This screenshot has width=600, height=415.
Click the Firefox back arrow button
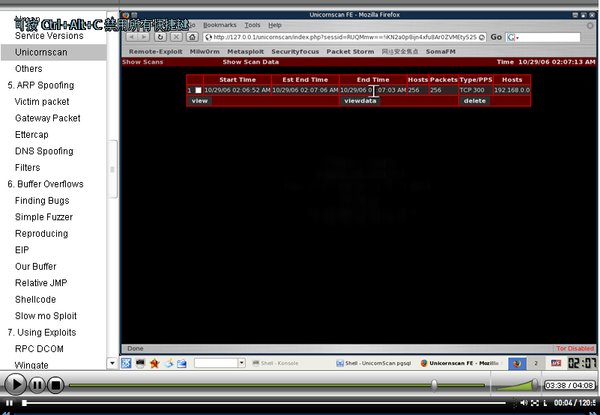coord(131,37)
